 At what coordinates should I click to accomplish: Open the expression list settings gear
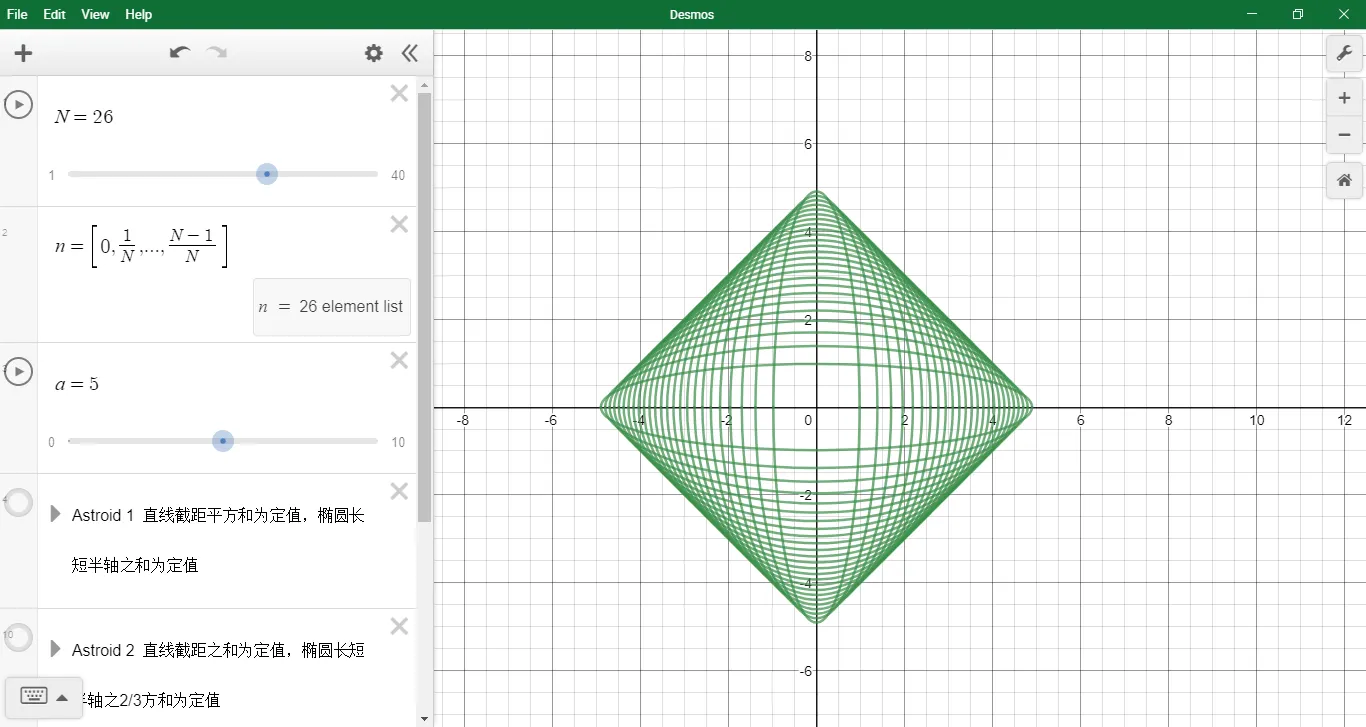click(373, 54)
